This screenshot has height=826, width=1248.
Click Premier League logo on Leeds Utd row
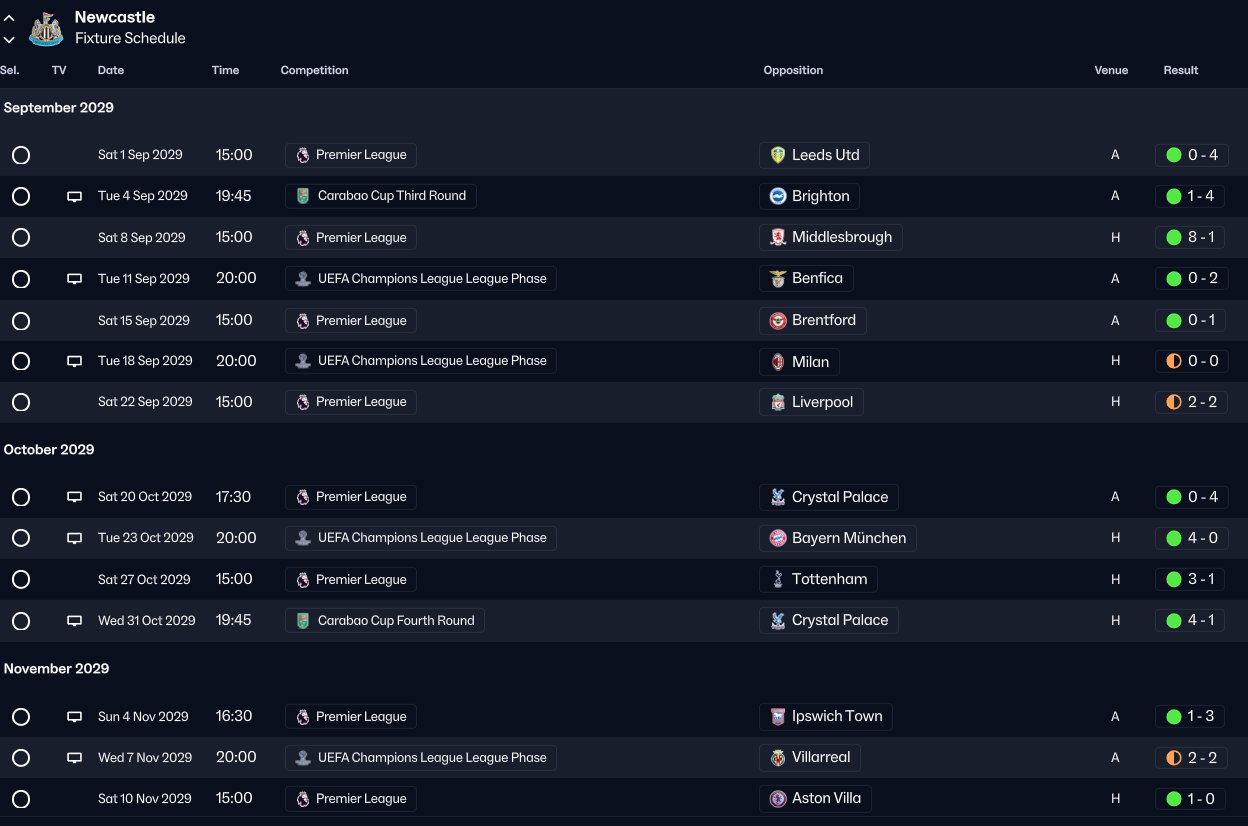(x=302, y=155)
